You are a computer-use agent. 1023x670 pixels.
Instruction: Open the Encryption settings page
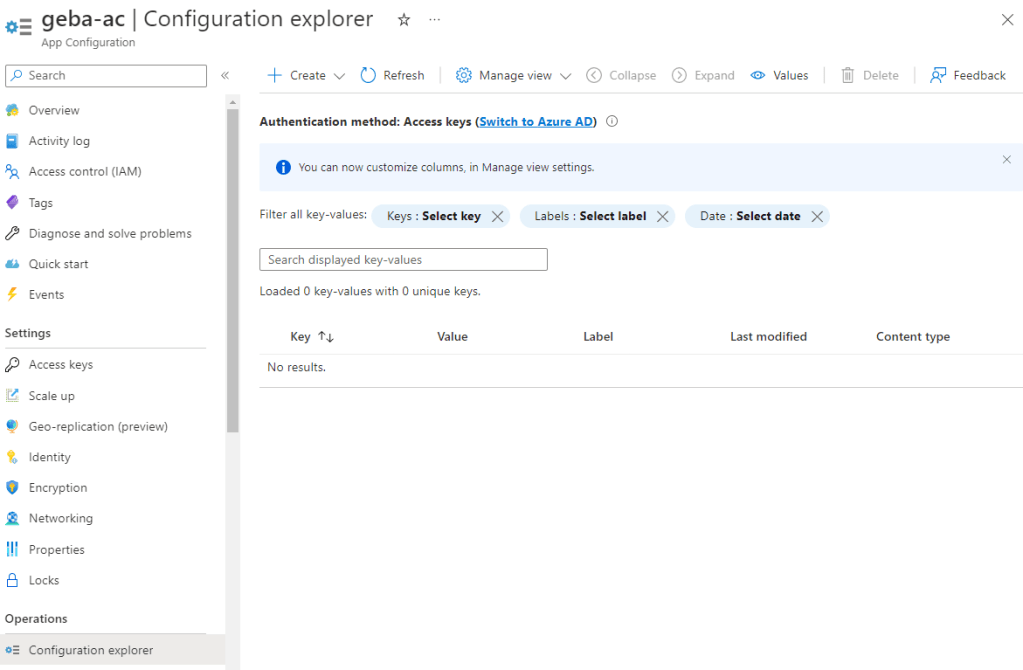coord(57,488)
